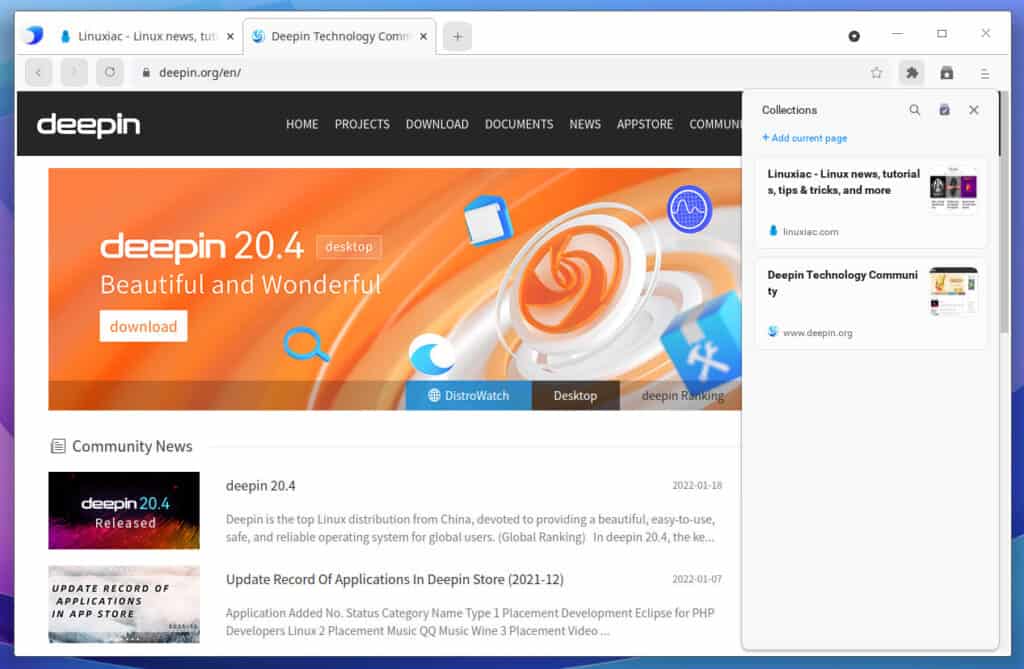Close the Collections panel
Image resolution: width=1024 pixels, height=669 pixels.
973,110
